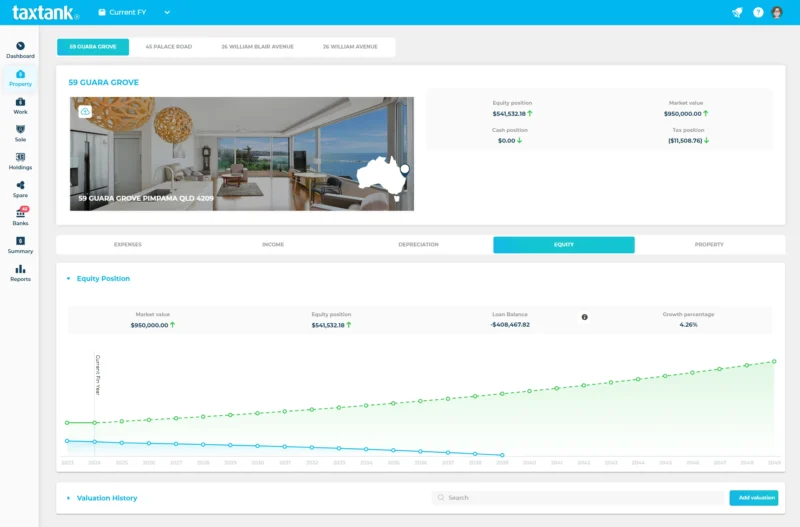
Task: Click the Loan Balance -$408,467.82 value
Action: [510, 324]
